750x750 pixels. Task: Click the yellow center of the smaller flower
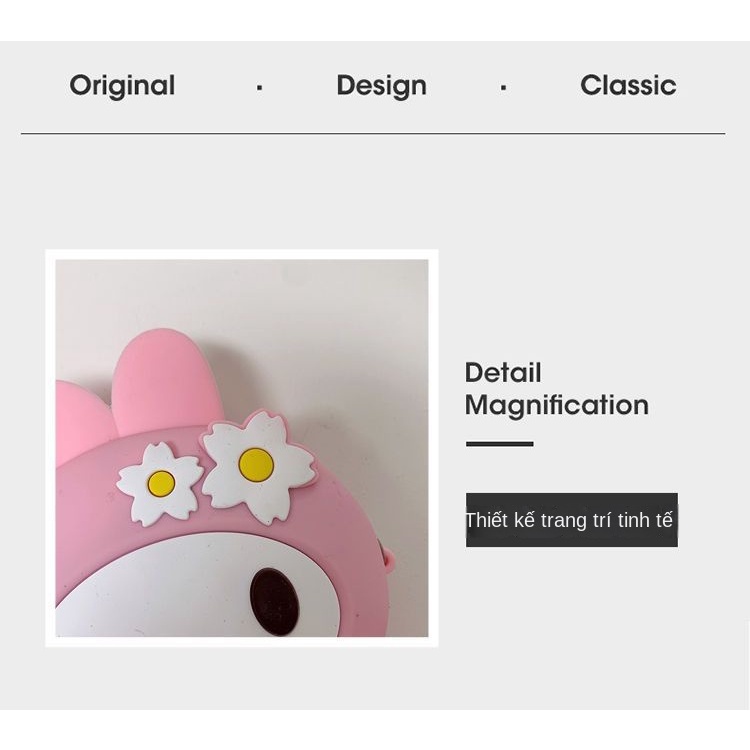[x=161, y=483]
